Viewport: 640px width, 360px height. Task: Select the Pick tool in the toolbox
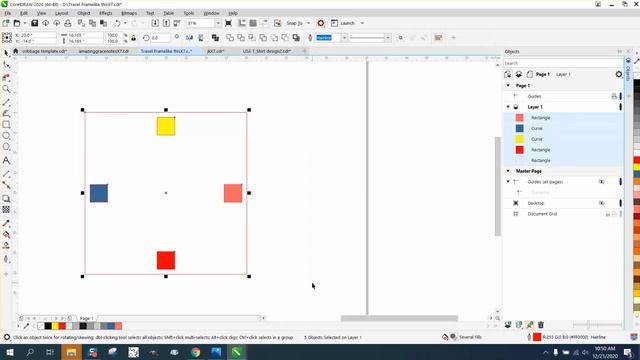tap(6, 53)
